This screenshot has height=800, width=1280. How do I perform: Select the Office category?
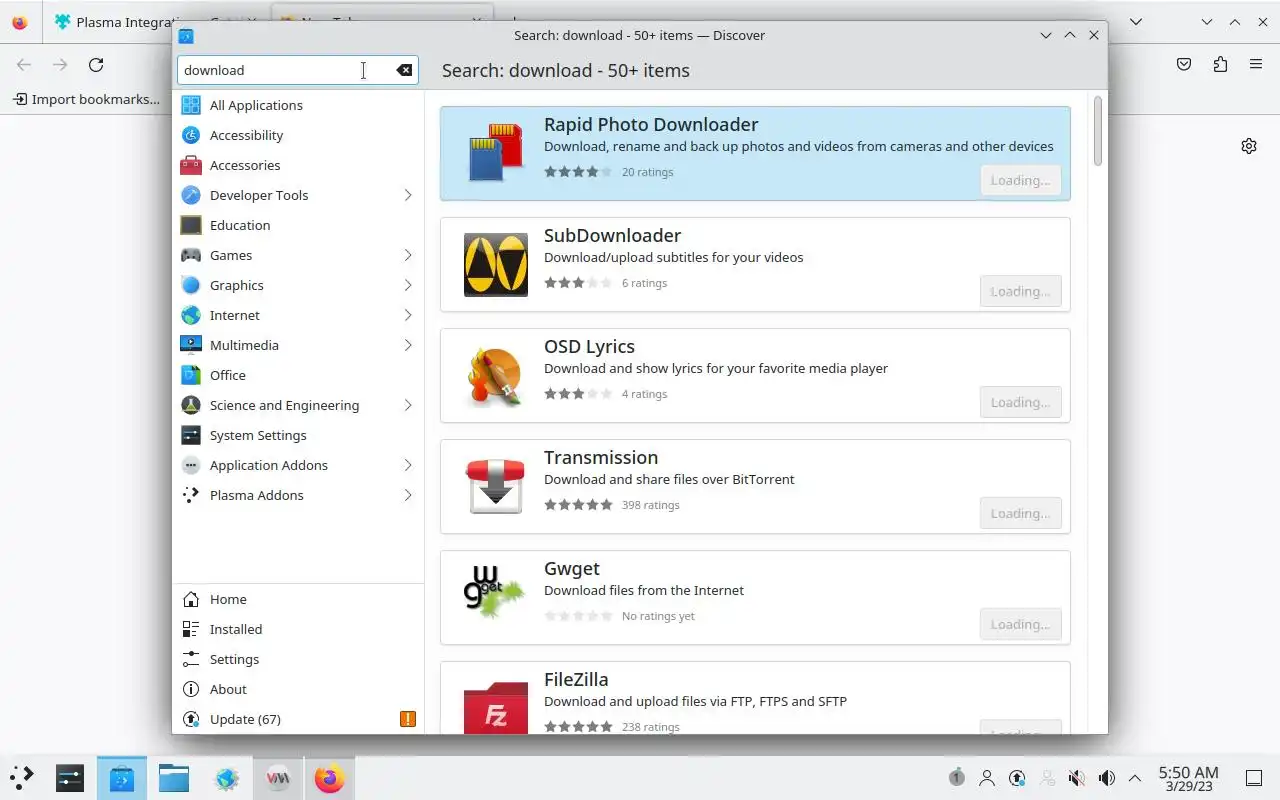[x=298, y=375]
